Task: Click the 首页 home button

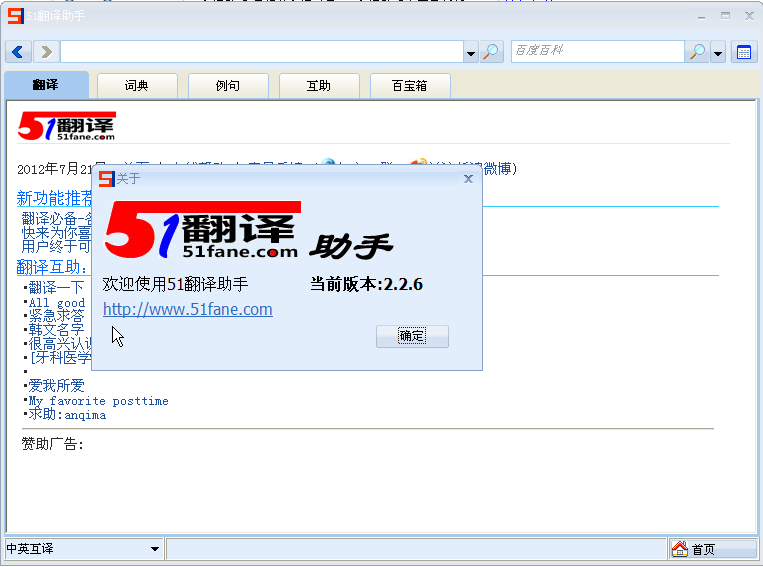Action: point(713,549)
